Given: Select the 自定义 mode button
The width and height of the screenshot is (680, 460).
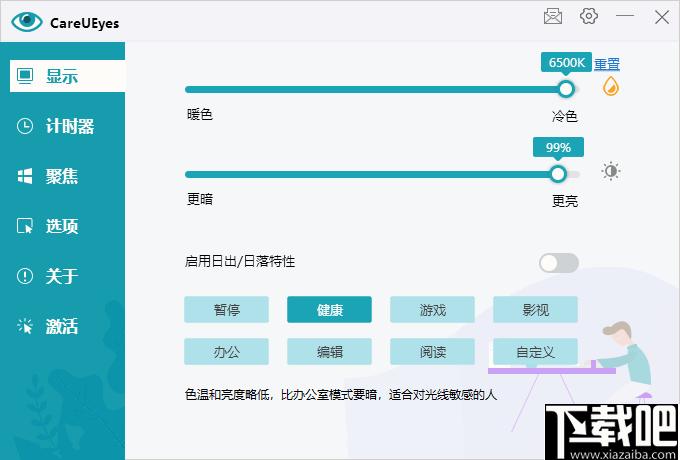Looking at the screenshot, I should [x=535, y=352].
